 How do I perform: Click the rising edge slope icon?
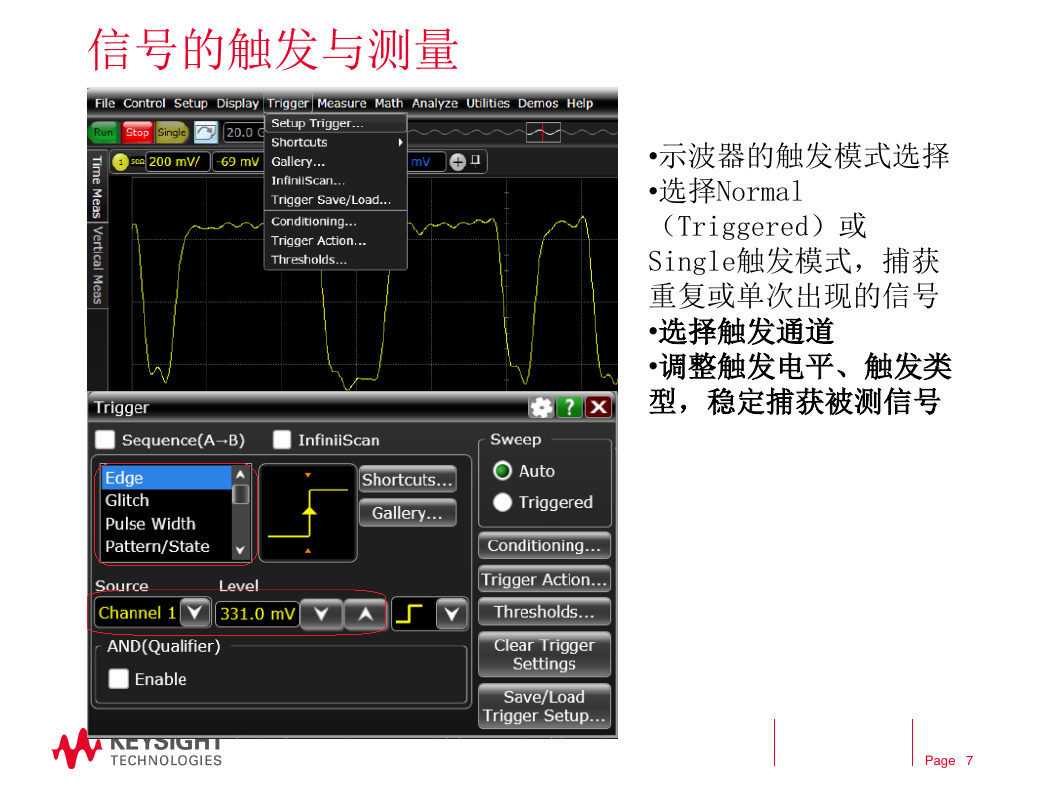click(410, 613)
